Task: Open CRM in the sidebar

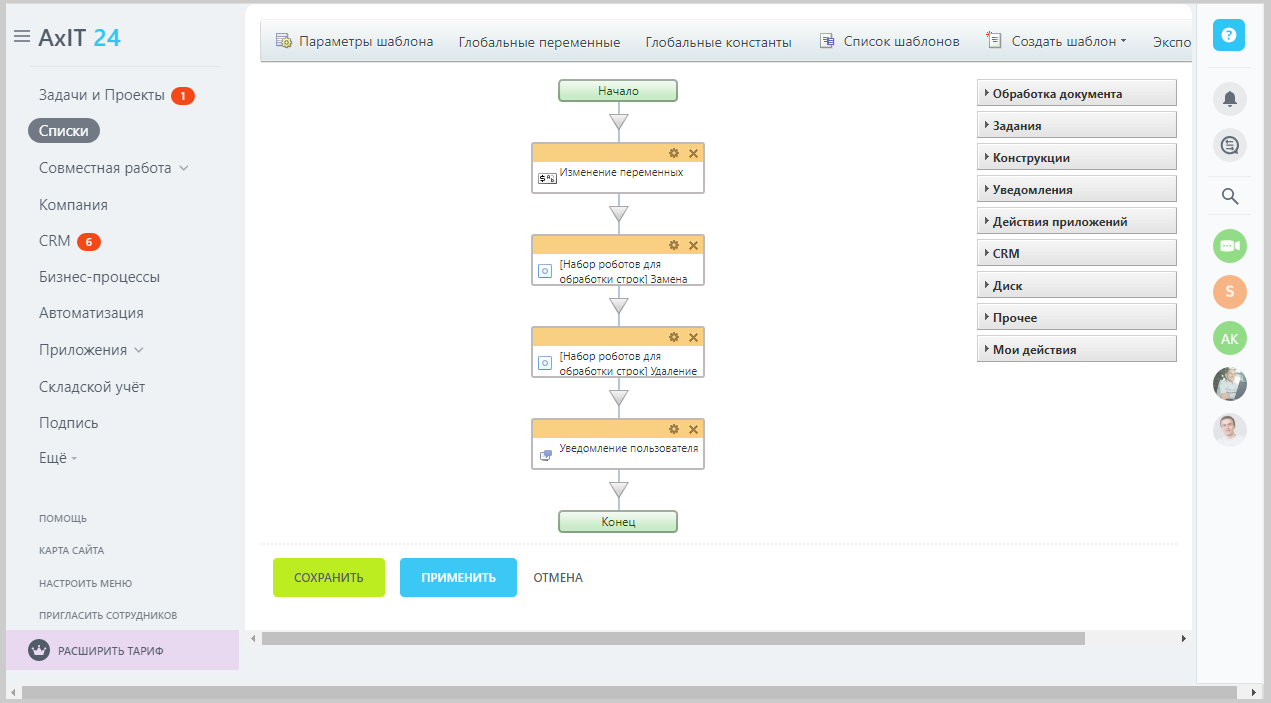Action: (x=55, y=241)
